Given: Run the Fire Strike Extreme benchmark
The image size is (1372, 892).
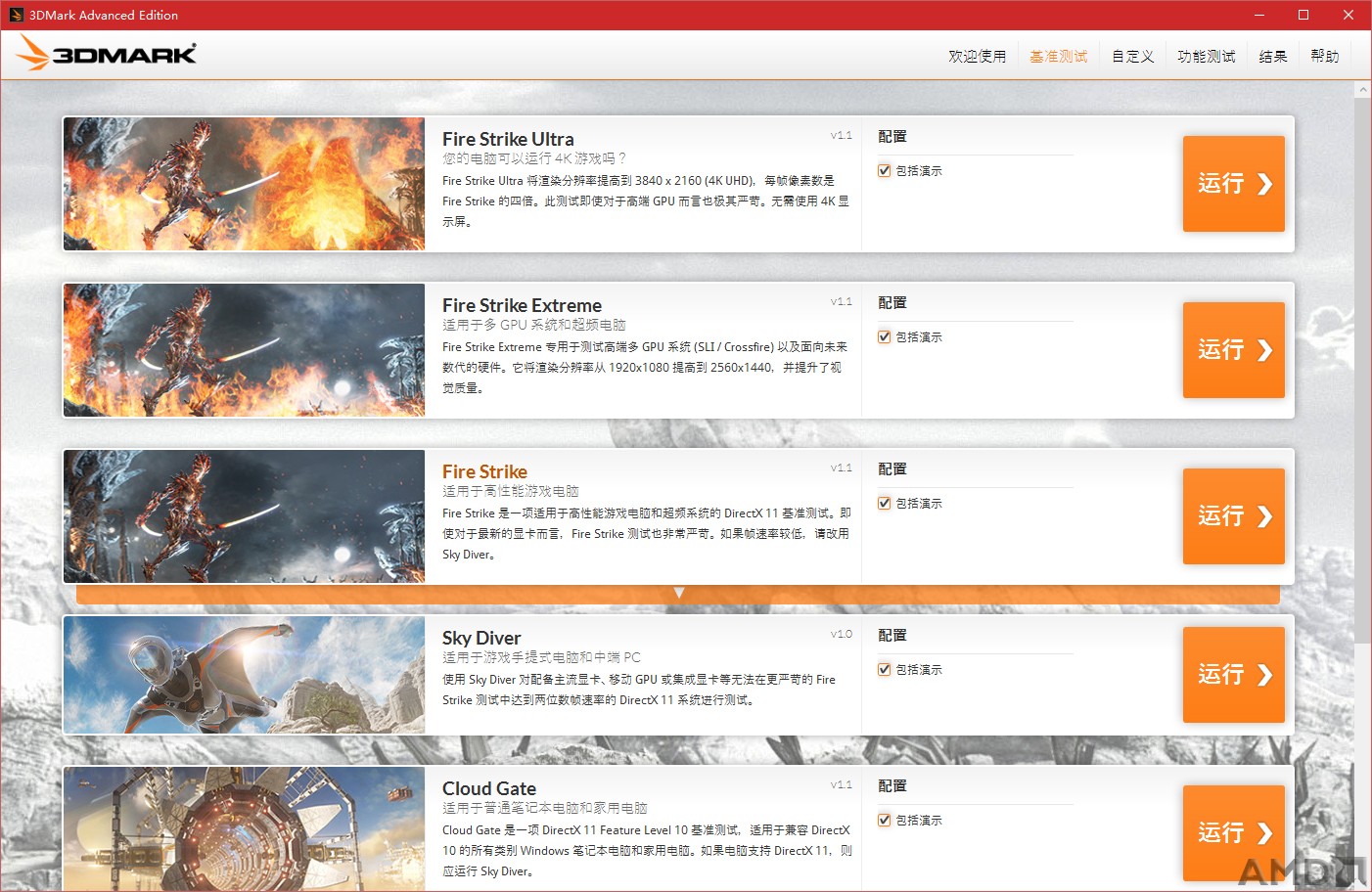Looking at the screenshot, I should 1233,350.
